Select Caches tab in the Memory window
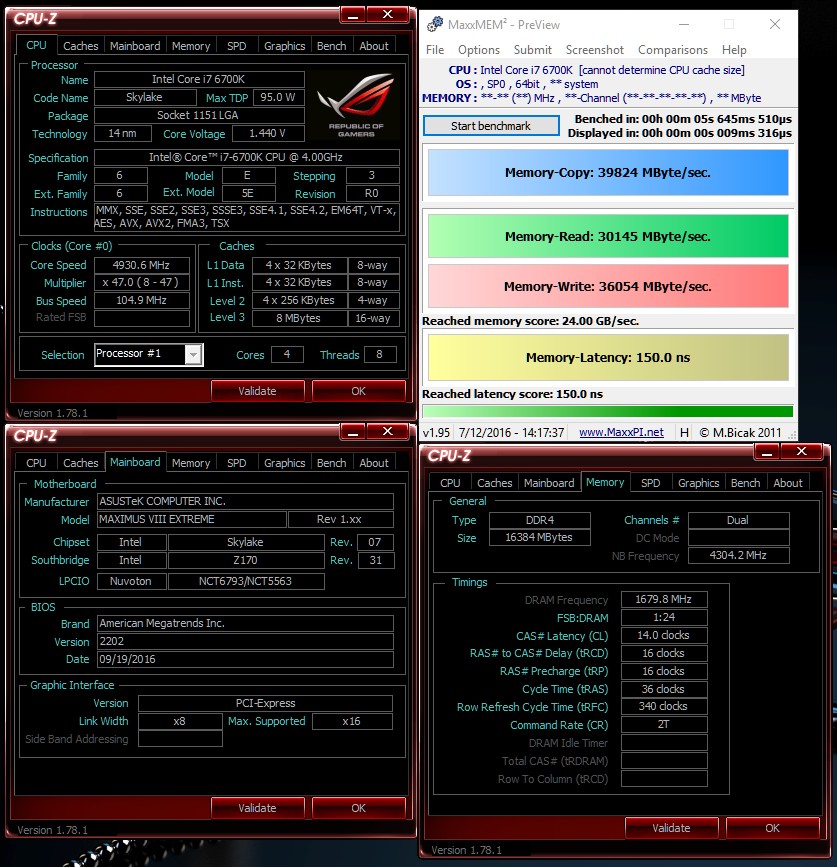 click(x=495, y=483)
